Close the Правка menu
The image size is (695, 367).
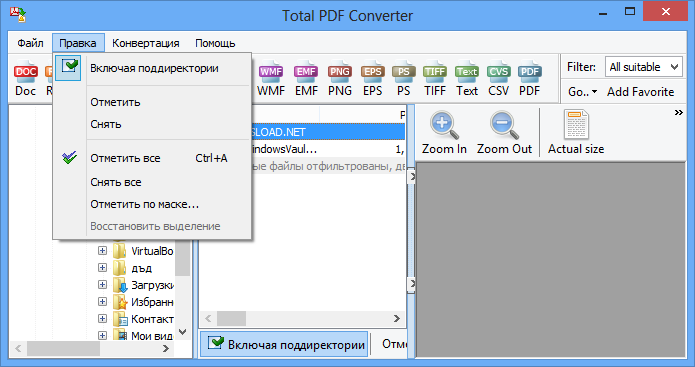click(78, 43)
